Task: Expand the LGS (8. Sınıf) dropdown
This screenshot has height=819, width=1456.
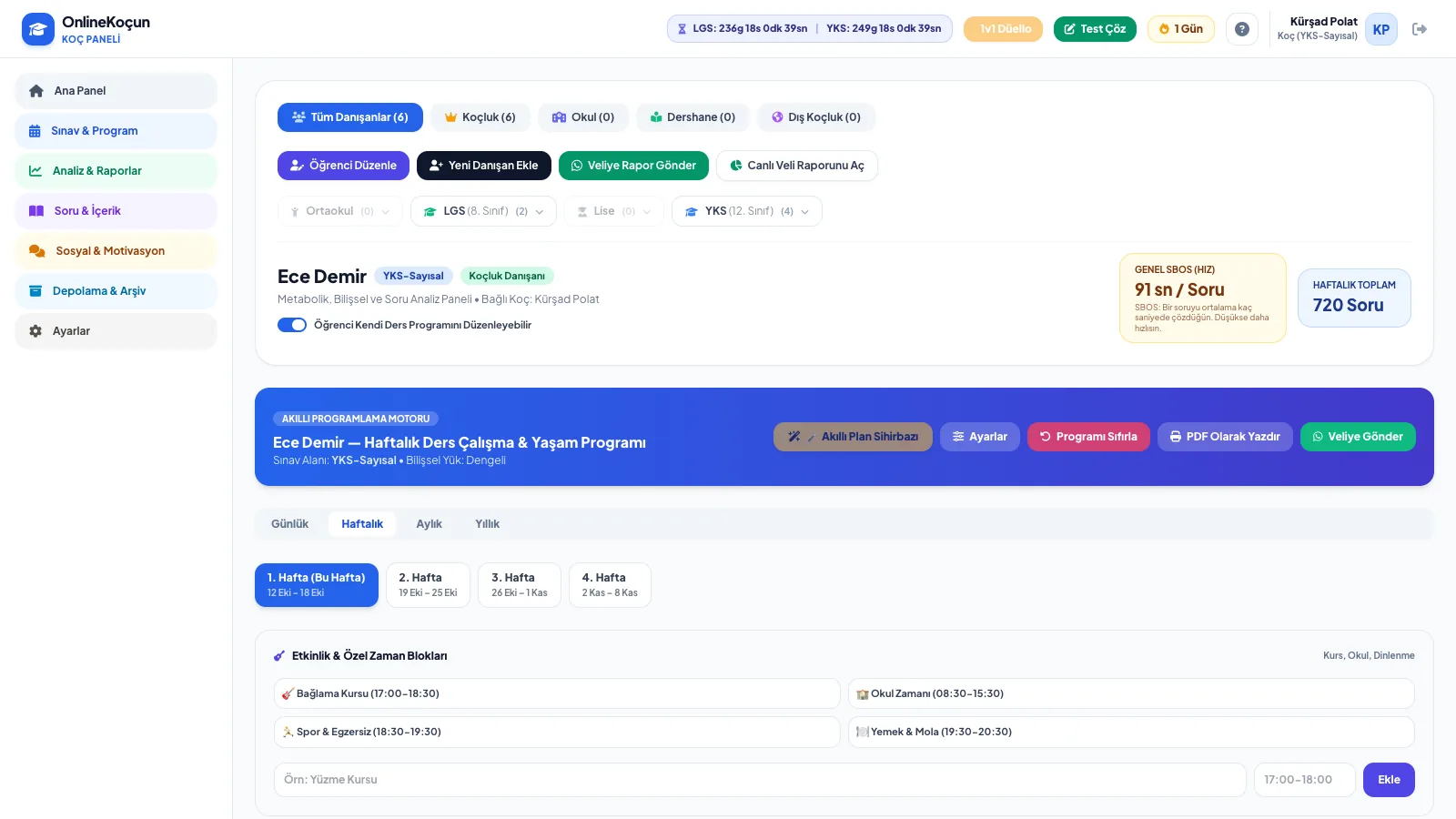Action: point(483,211)
